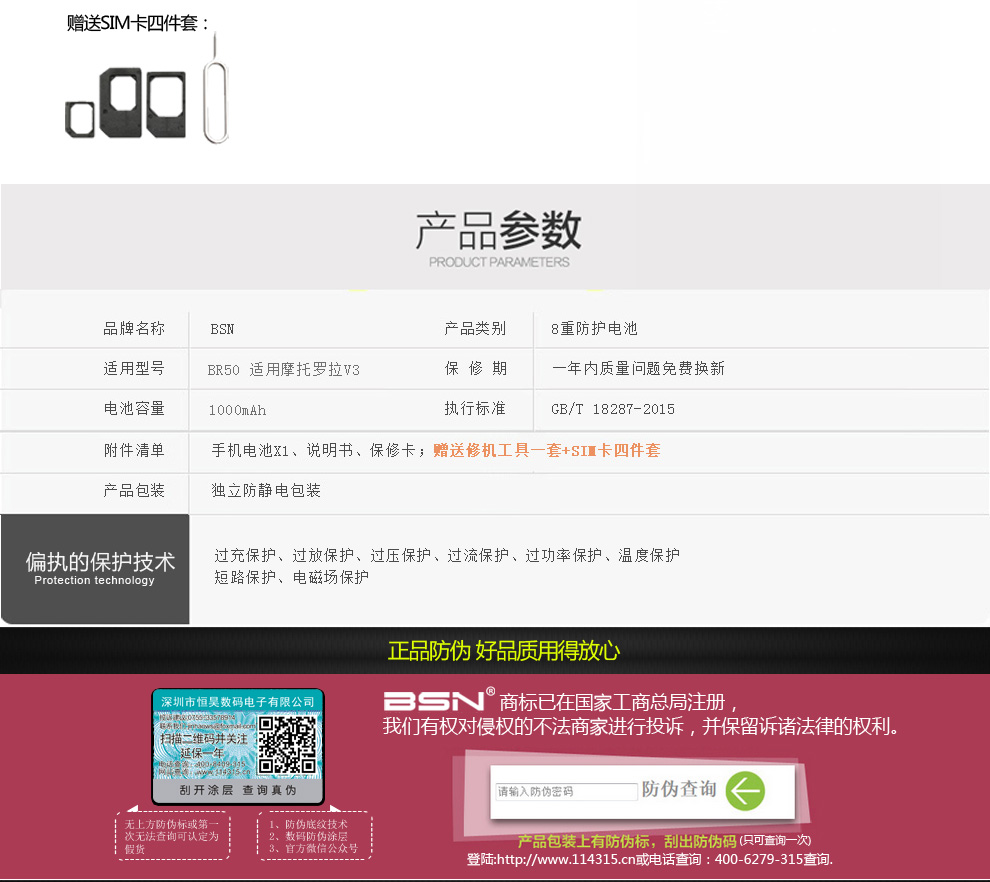Viewport: 990px width, 882px height.
Task: Click the 正品防伪 好品质用得放心 banner
Action: pyautogui.click(x=504, y=651)
